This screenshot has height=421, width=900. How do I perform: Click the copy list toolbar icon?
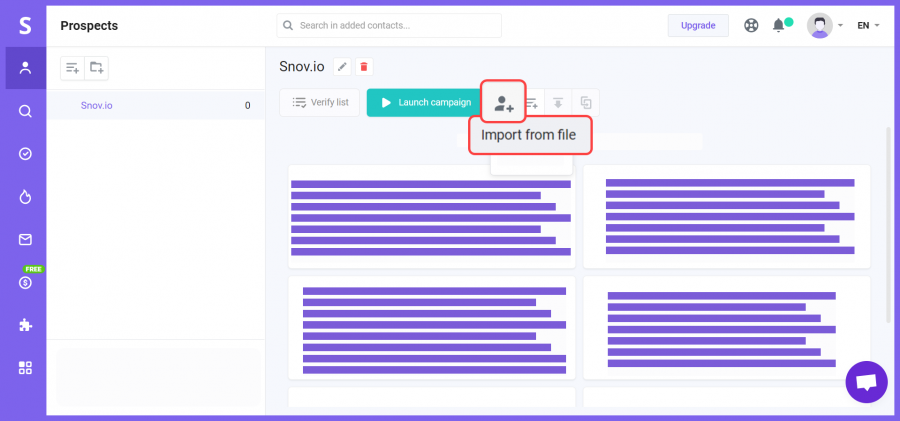click(x=585, y=103)
